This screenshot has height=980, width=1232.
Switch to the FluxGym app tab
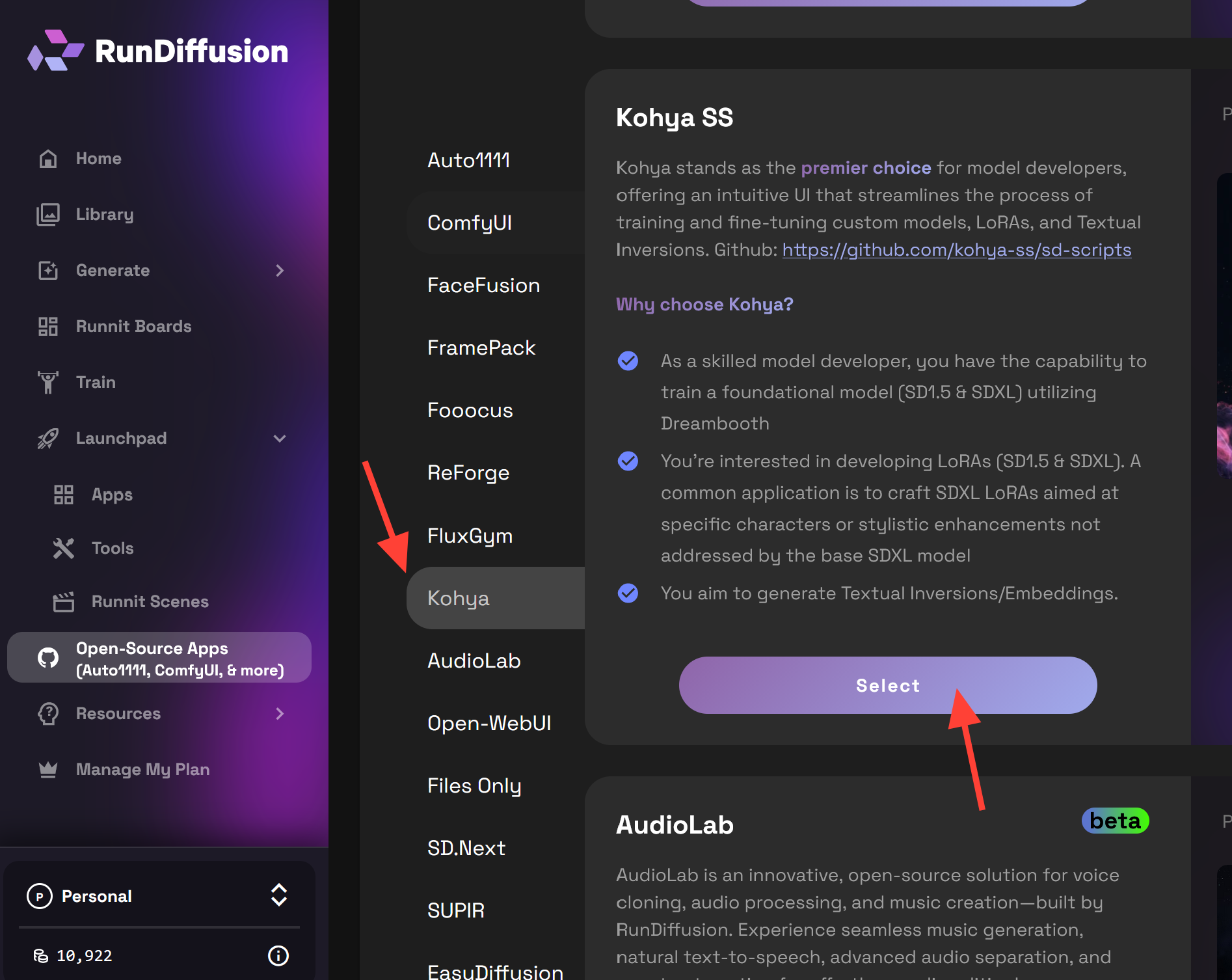pyautogui.click(x=470, y=536)
